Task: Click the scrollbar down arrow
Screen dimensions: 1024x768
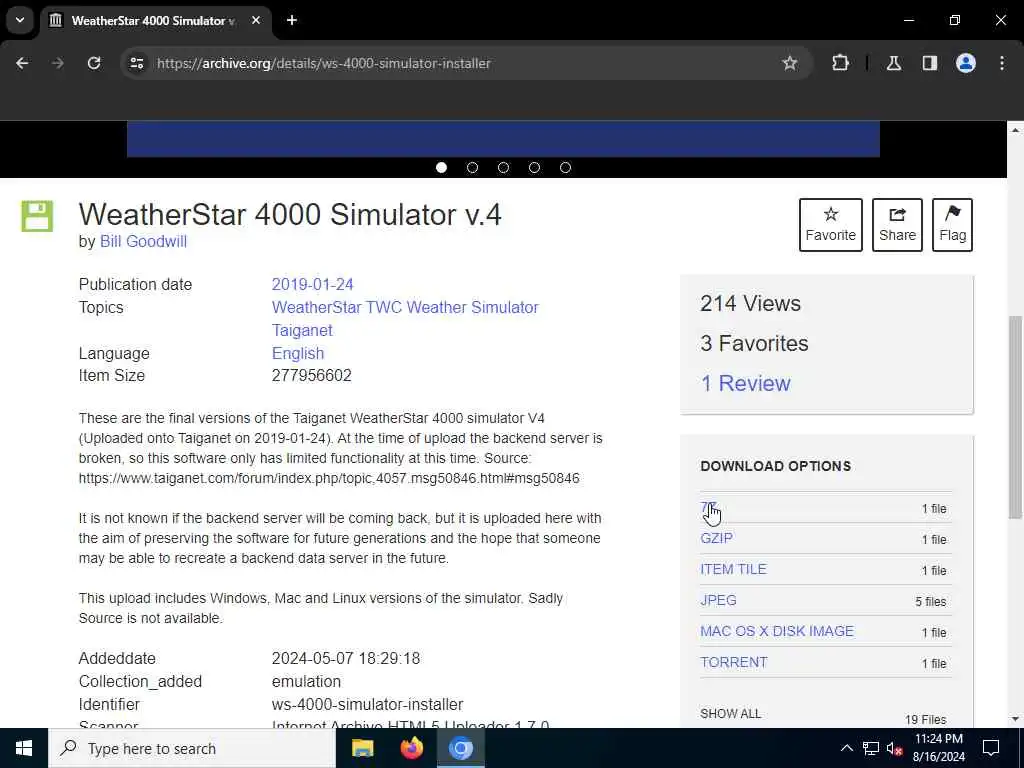Action: tap(1015, 719)
